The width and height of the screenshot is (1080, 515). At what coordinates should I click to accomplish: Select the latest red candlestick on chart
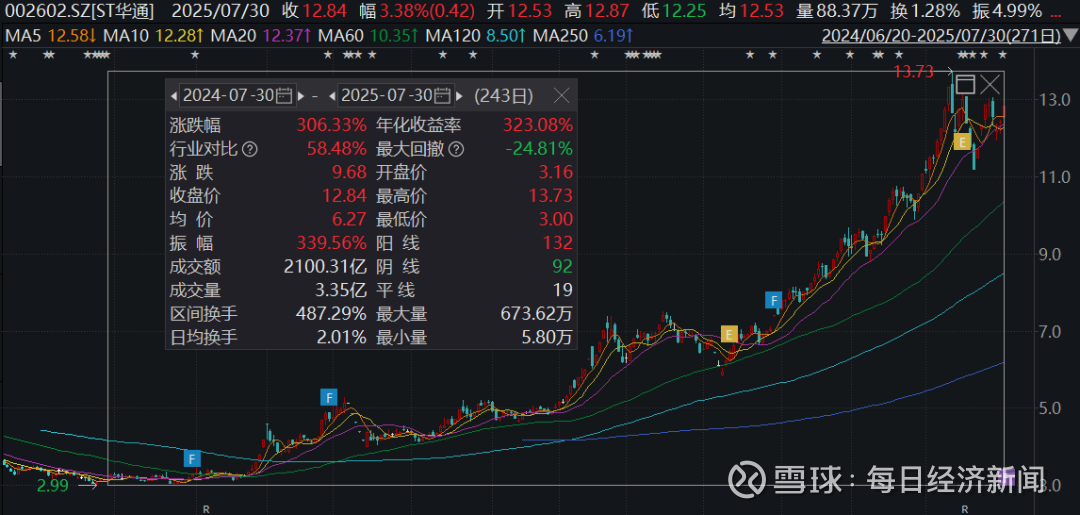point(1004,112)
